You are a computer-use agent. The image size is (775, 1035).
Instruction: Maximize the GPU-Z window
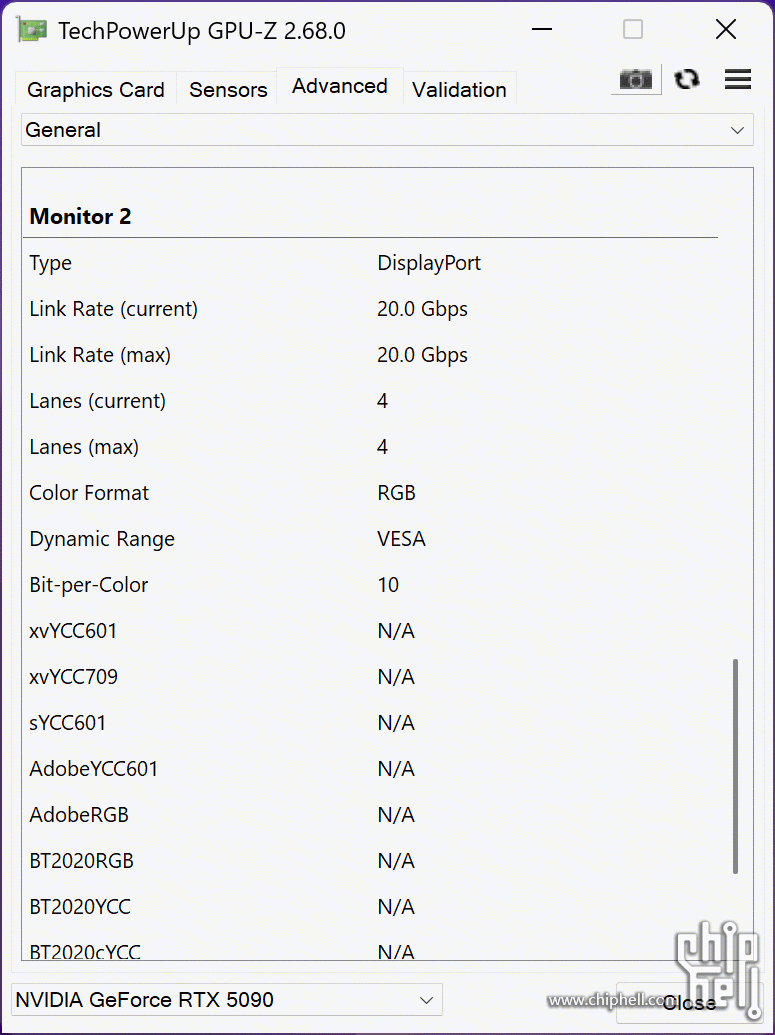point(633,30)
